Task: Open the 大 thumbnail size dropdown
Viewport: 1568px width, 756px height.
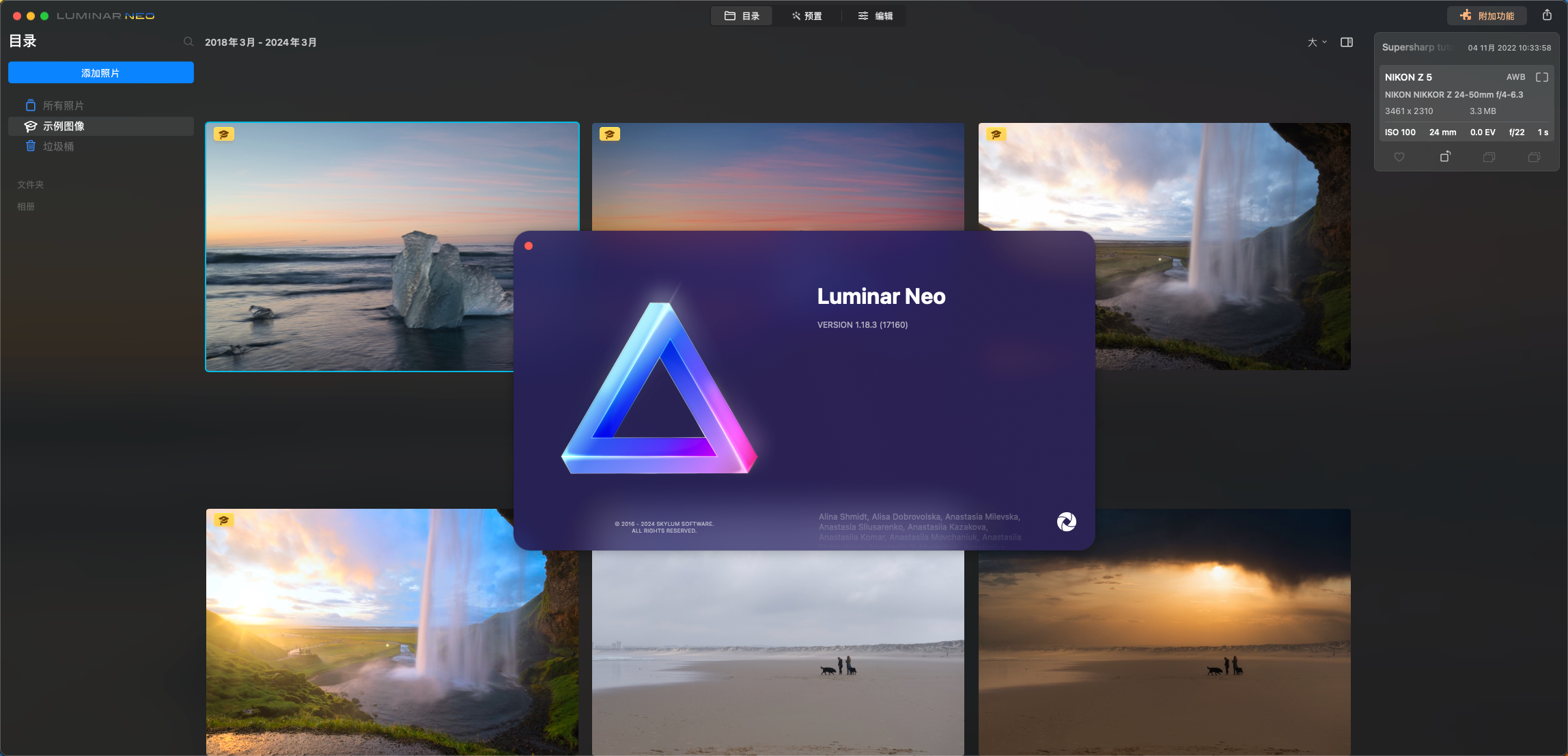Action: [x=1317, y=42]
